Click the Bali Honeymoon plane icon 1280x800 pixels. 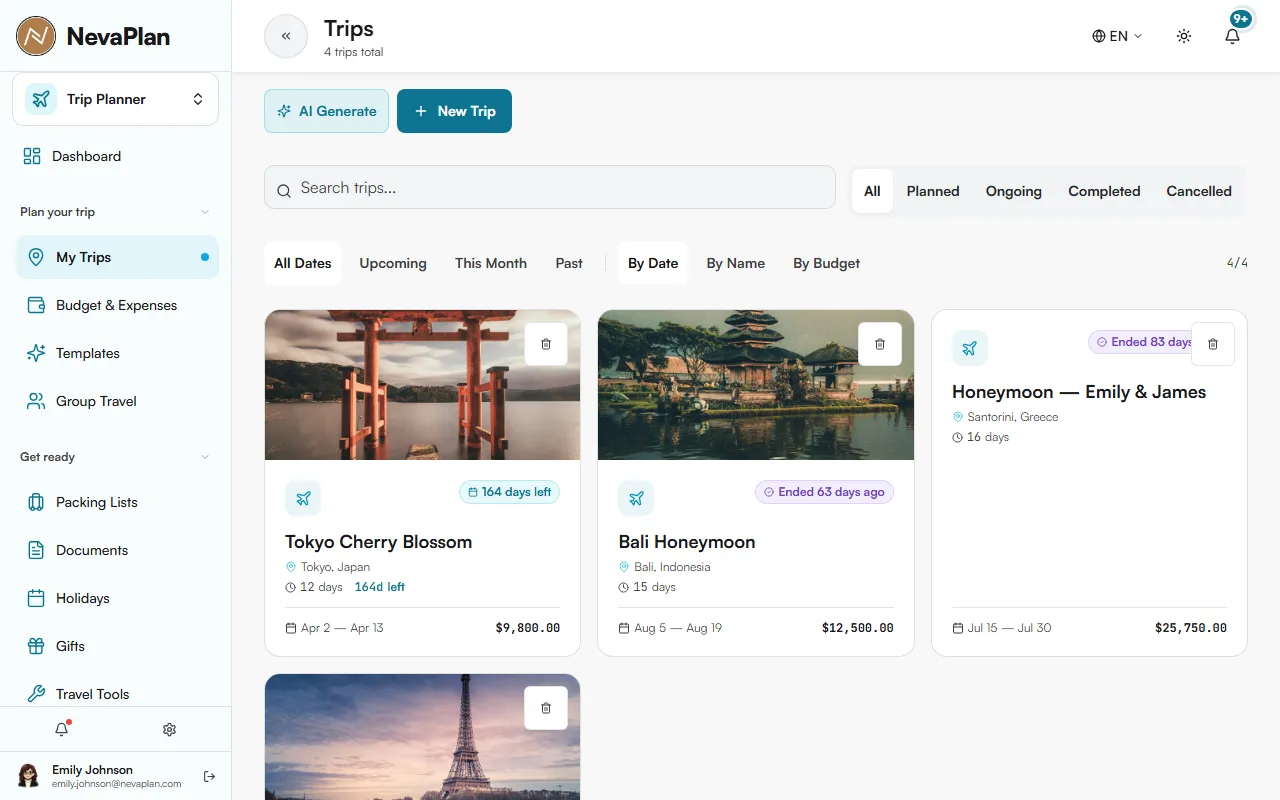pyautogui.click(x=636, y=498)
